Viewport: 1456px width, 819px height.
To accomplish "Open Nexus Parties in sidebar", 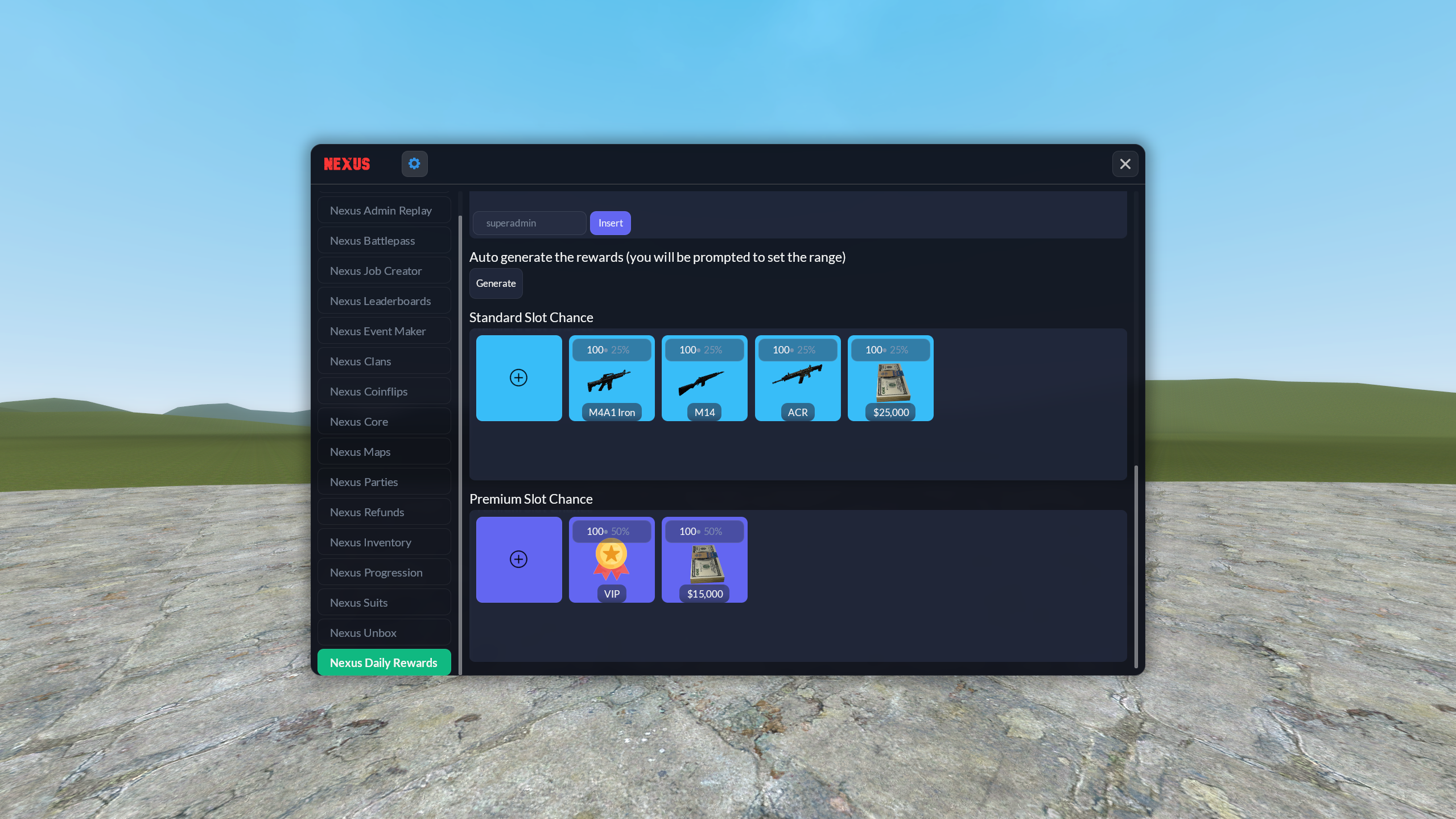I will pos(384,482).
